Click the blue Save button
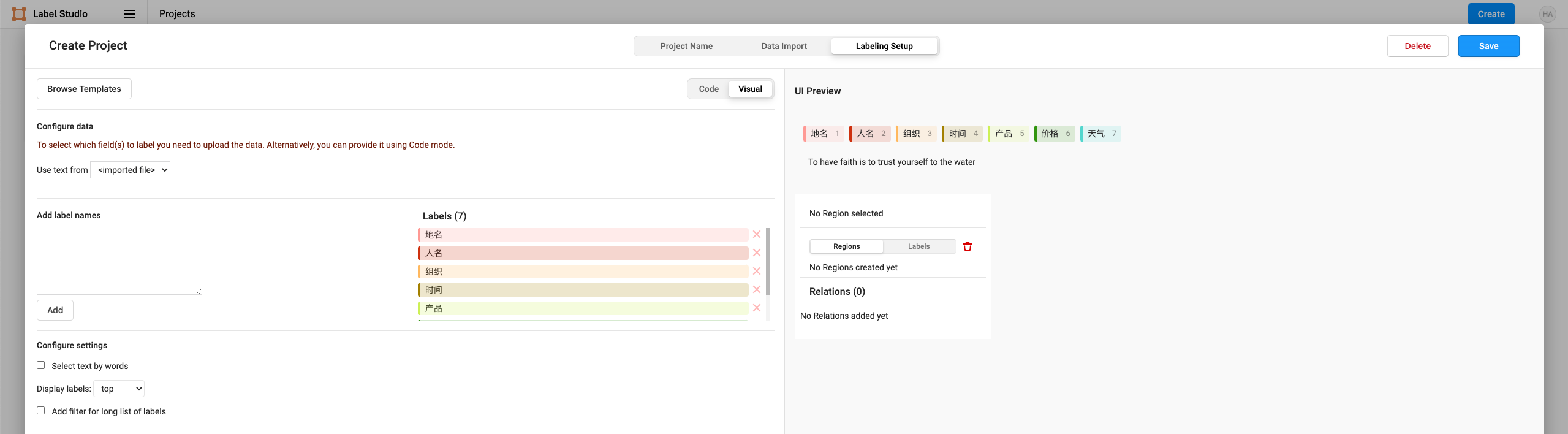The height and width of the screenshot is (434, 1568). [x=1488, y=46]
